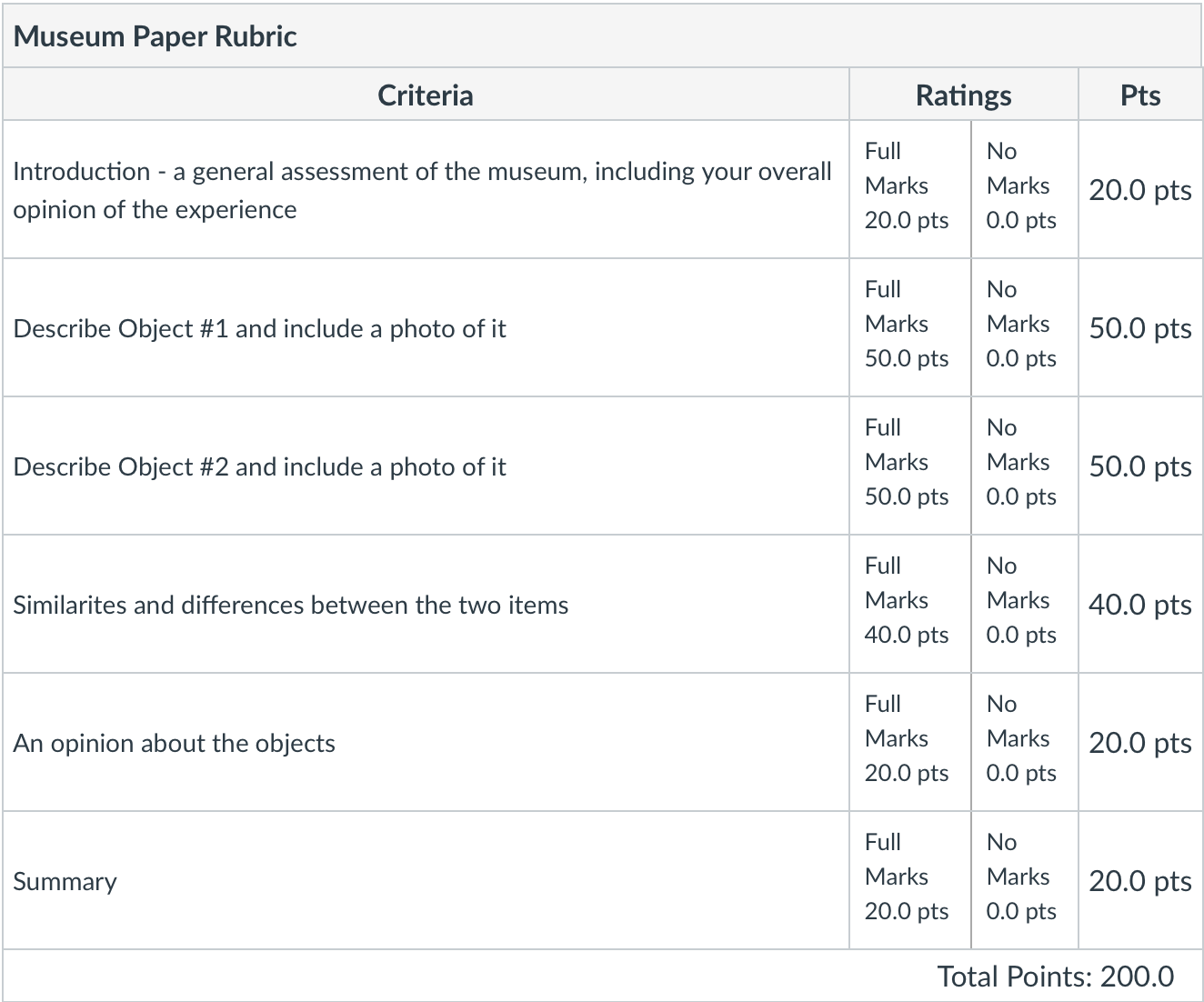Screen dimensions: 1204x1002
Task: Choose No Marks for the Summary criterion
Action: (1022, 877)
